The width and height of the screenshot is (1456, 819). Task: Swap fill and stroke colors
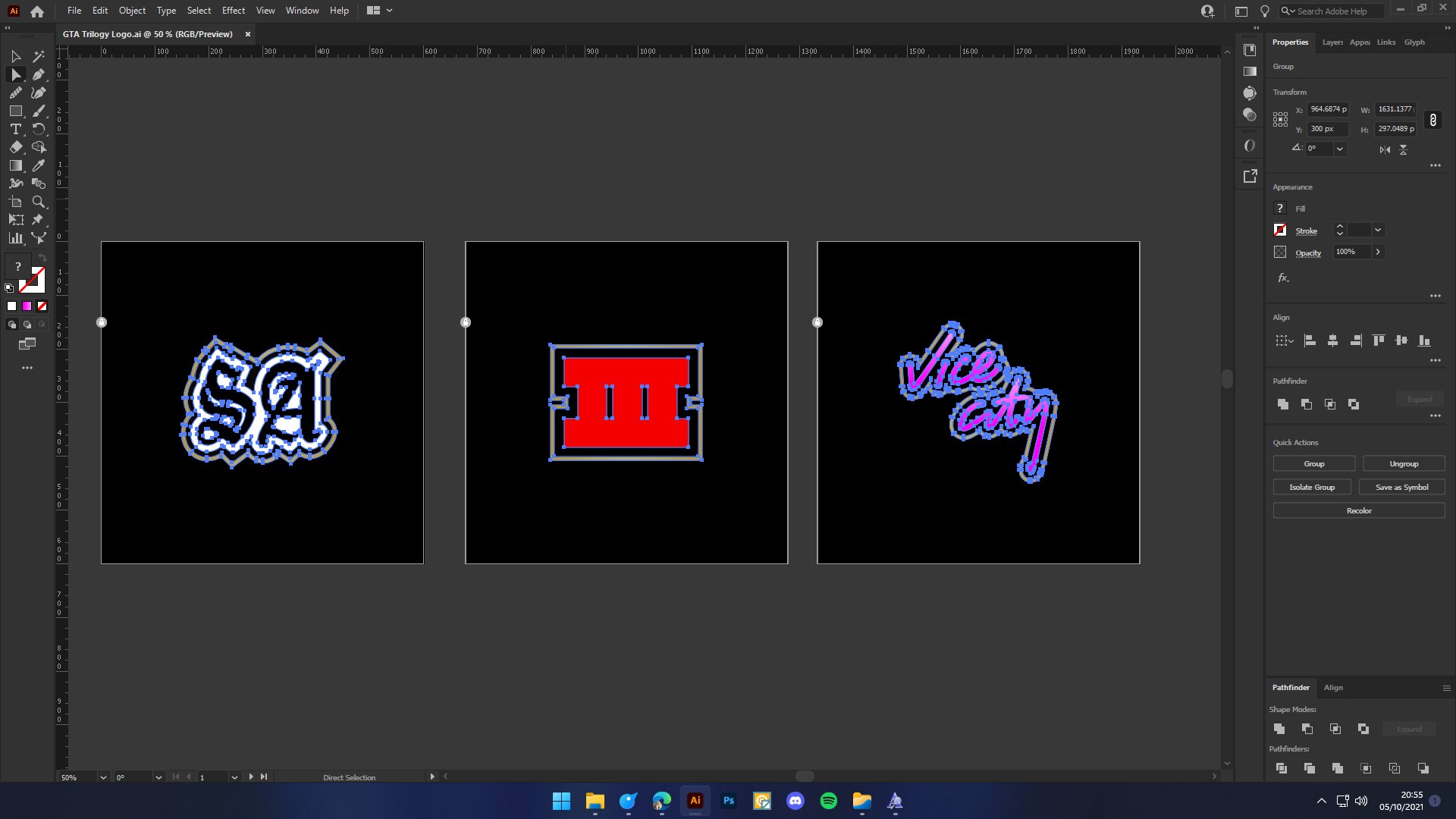(x=42, y=259)
